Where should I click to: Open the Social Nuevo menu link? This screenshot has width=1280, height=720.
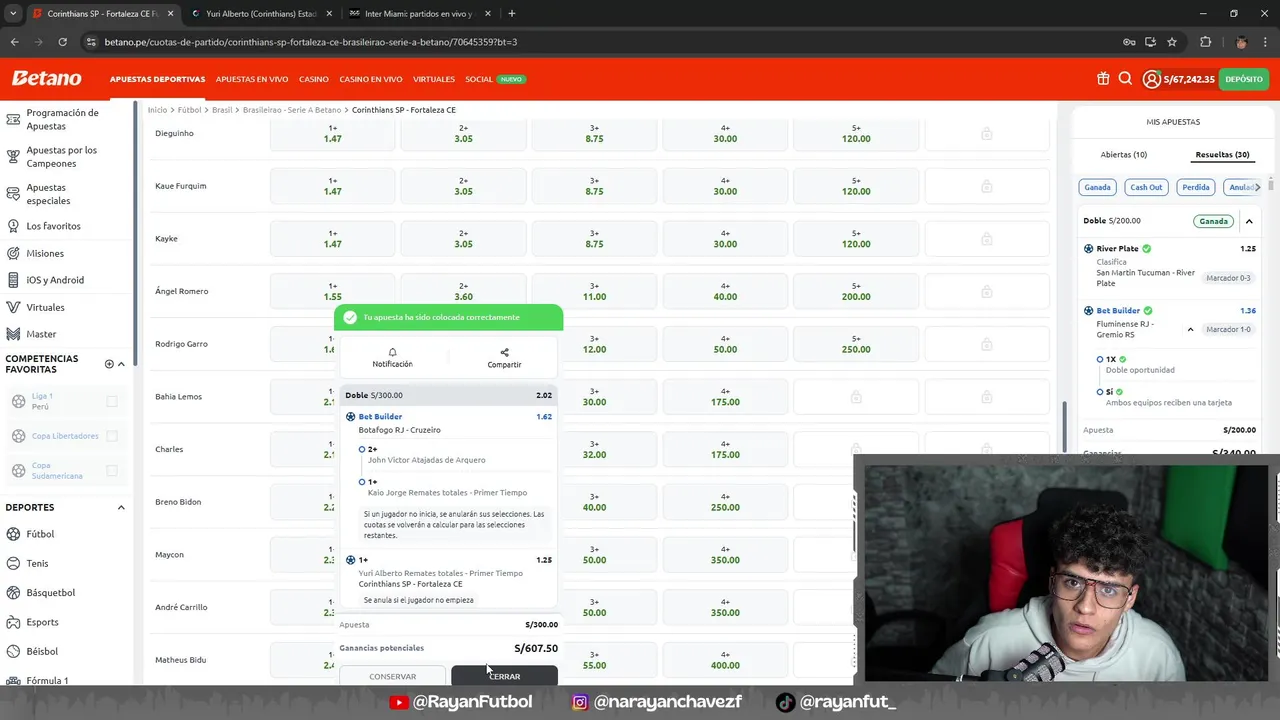point(495,79)
